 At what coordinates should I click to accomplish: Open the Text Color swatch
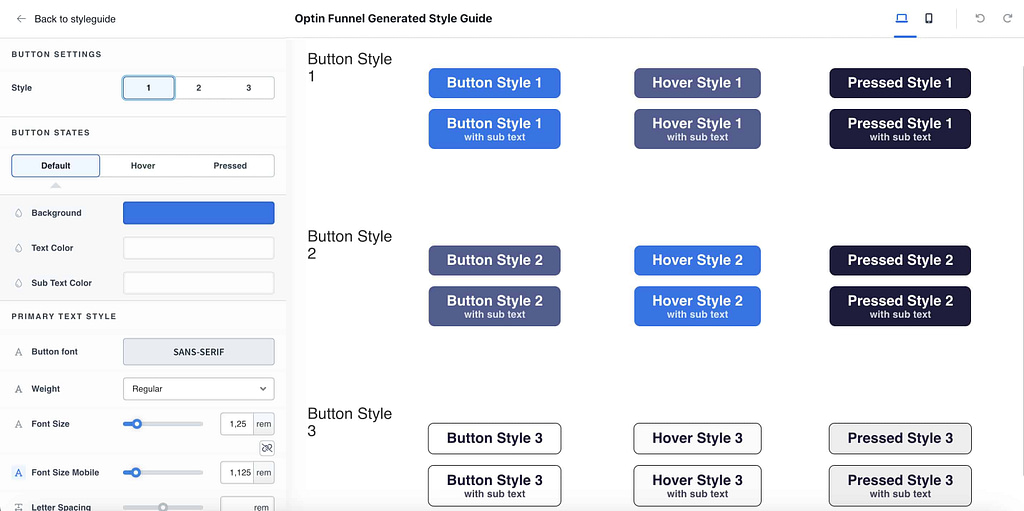[199, 248]
